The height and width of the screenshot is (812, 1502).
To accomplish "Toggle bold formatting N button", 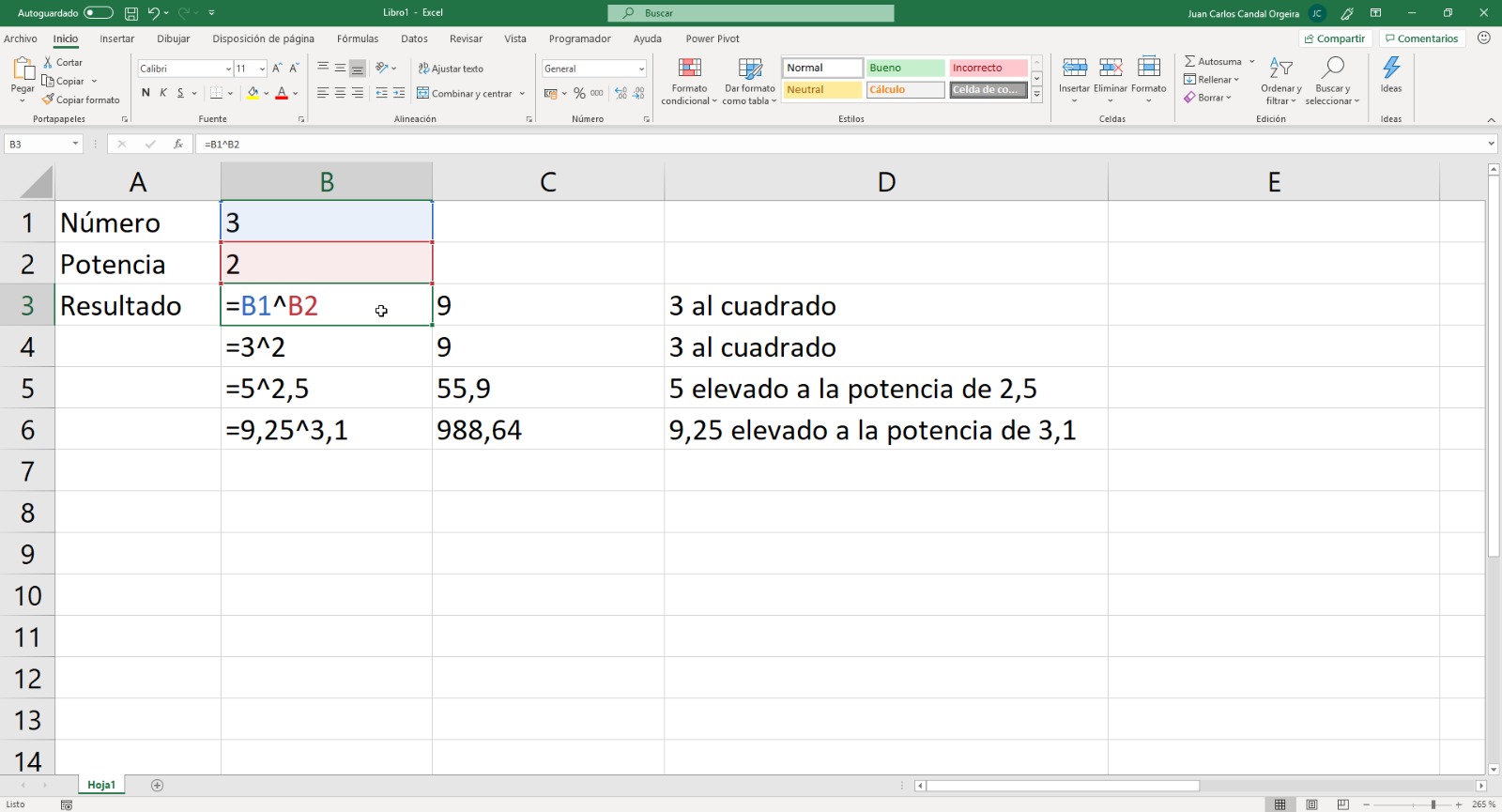I will coord(146,93).
